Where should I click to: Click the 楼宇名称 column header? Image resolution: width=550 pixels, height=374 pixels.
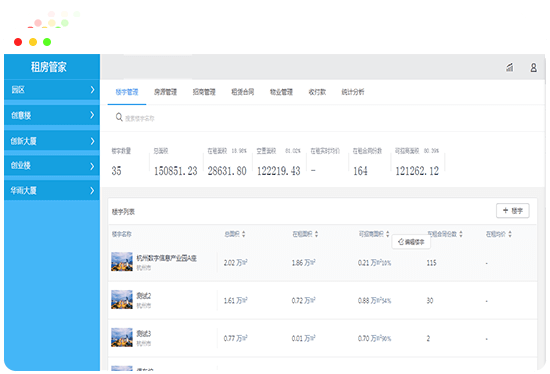tap(122, 234)
